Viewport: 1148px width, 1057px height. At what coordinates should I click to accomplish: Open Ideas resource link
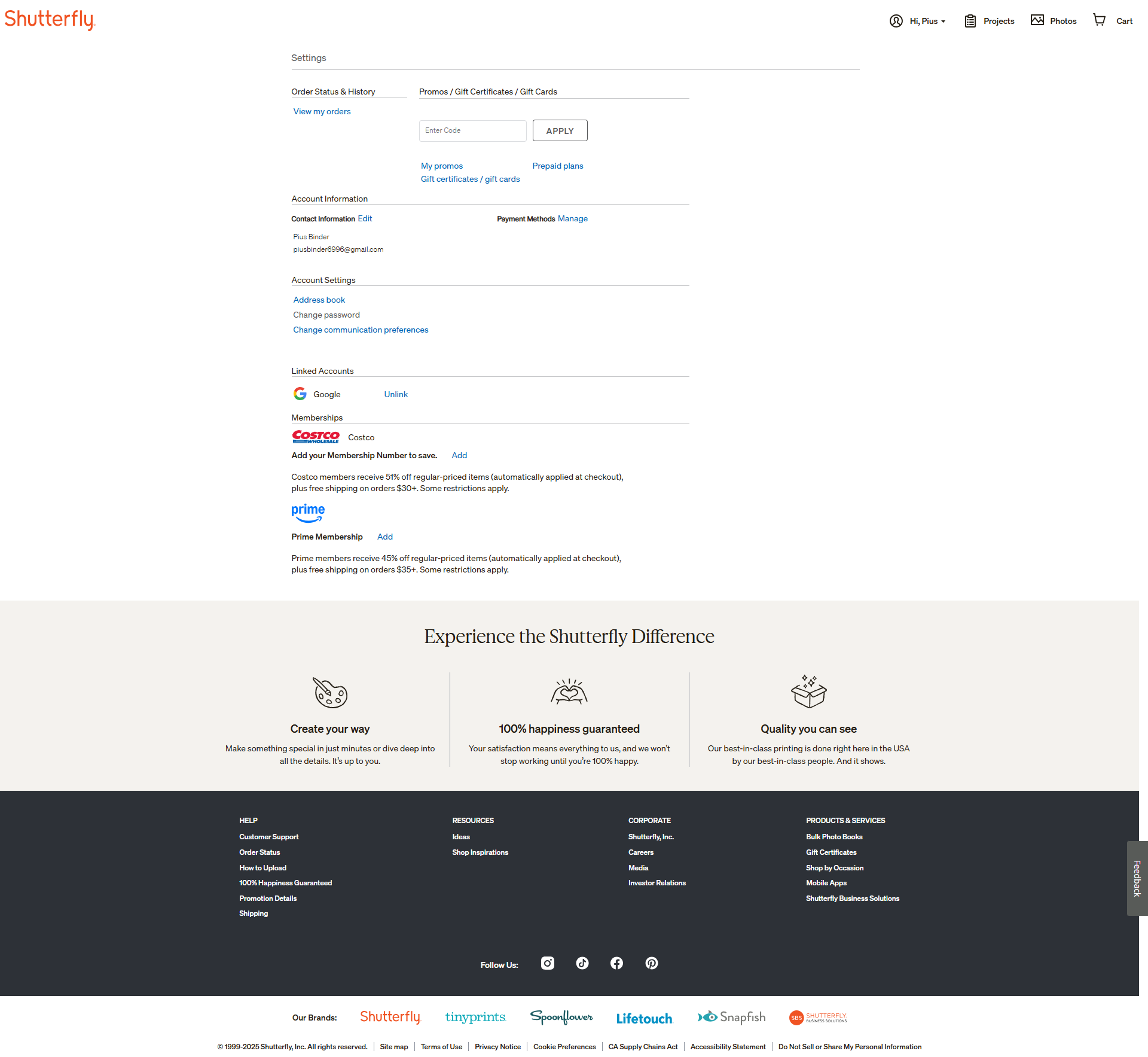coord(461,837)
